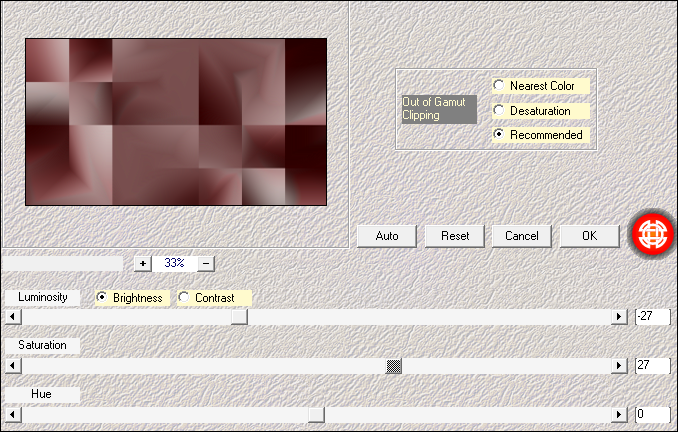This screenshot has height=432, width=678.
Task: Click Hue slider left arrow
Action: coord(13,415)
